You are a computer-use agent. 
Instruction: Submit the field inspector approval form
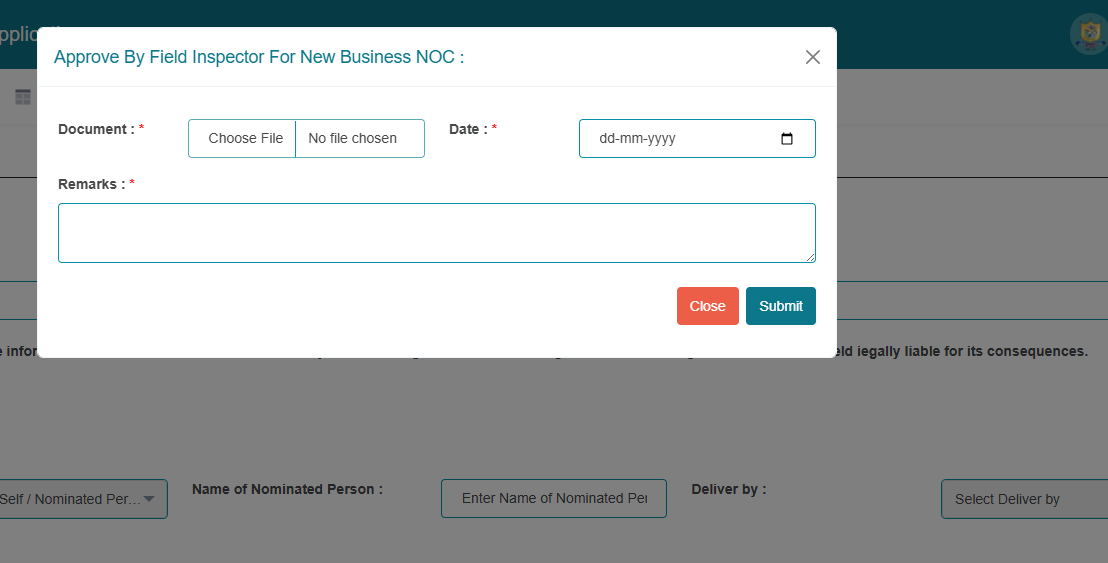[780, 306]
